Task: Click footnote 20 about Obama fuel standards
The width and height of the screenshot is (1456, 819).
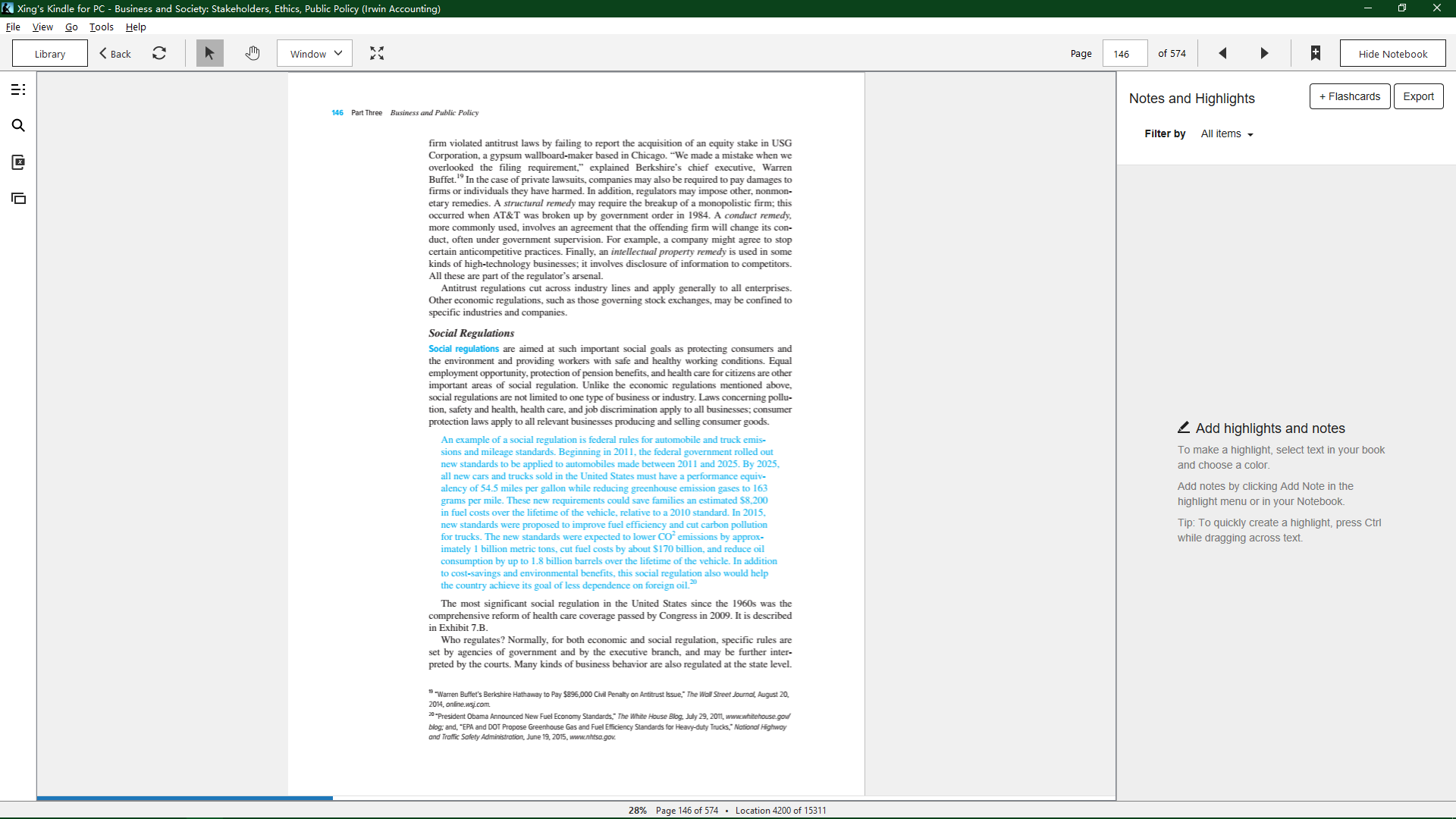Action: 610,726
